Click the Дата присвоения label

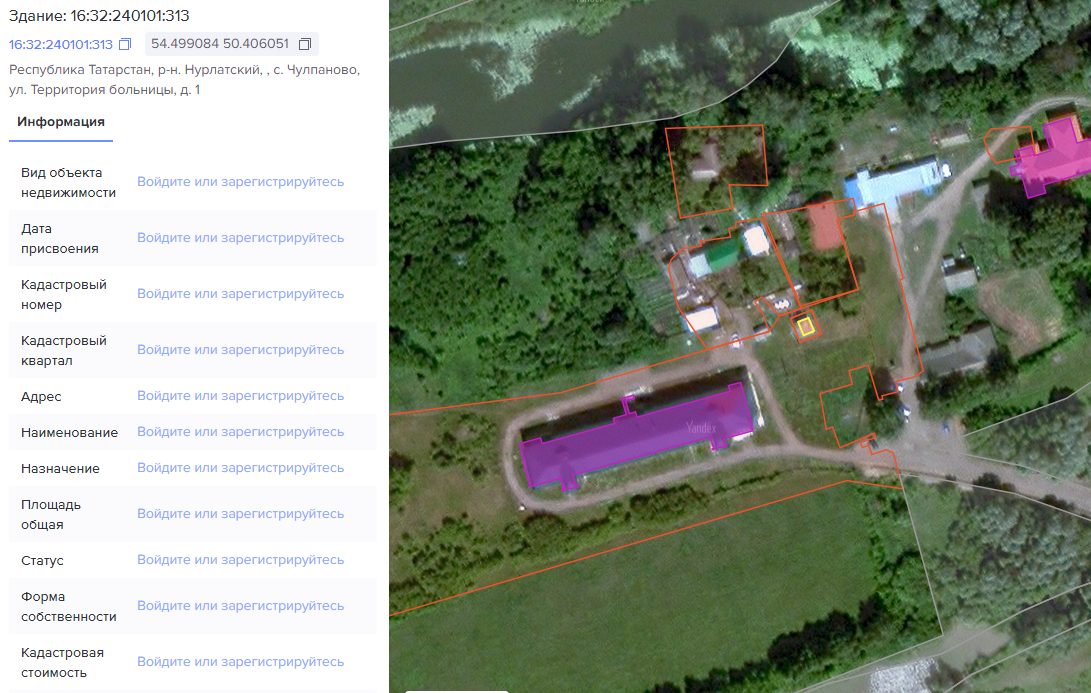[x=60, y=239]
